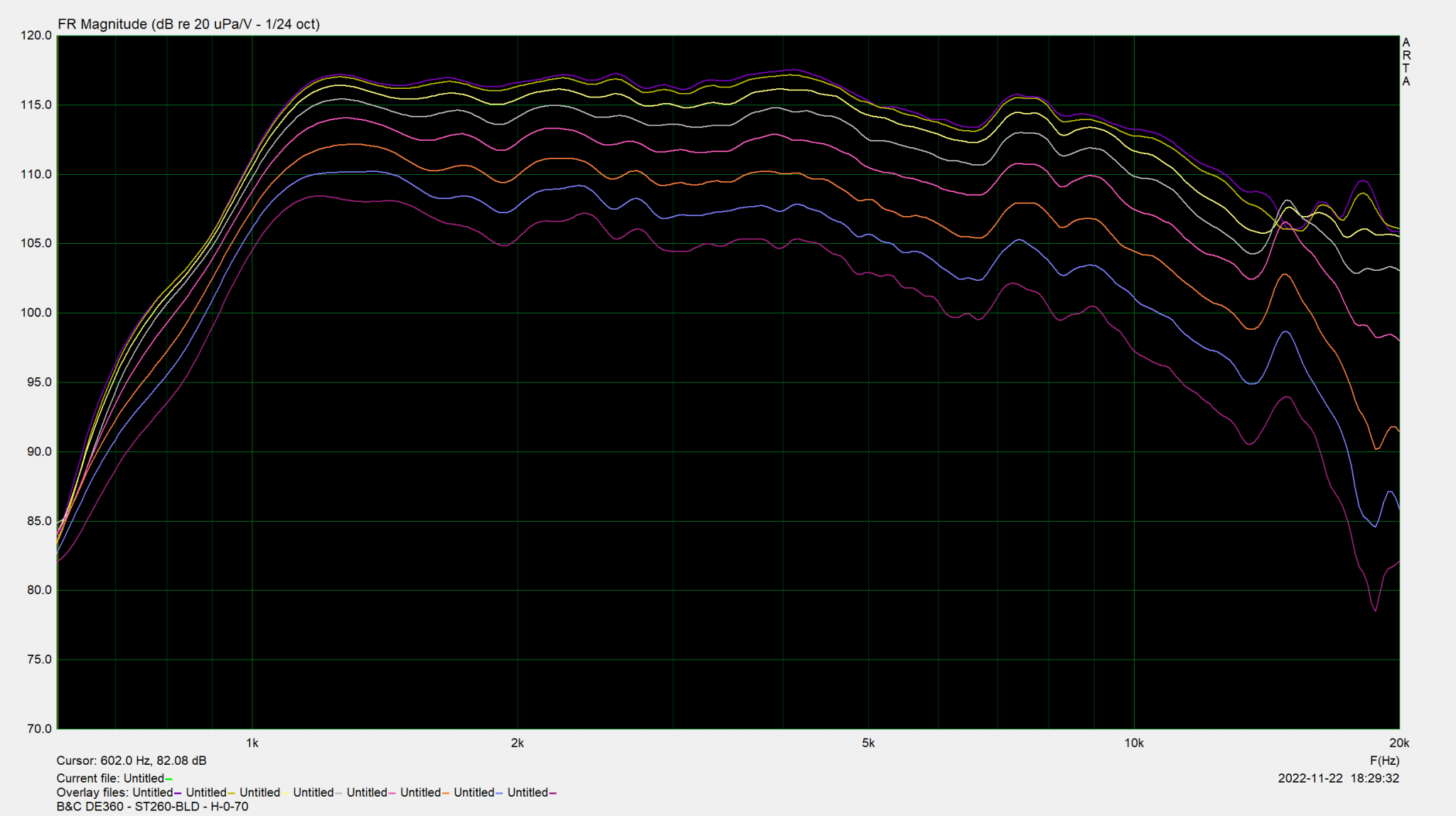Click the '85.0' dB axis label
Image resolution: width=1456 pixels, height=816 pixels.
coord(40,521)
